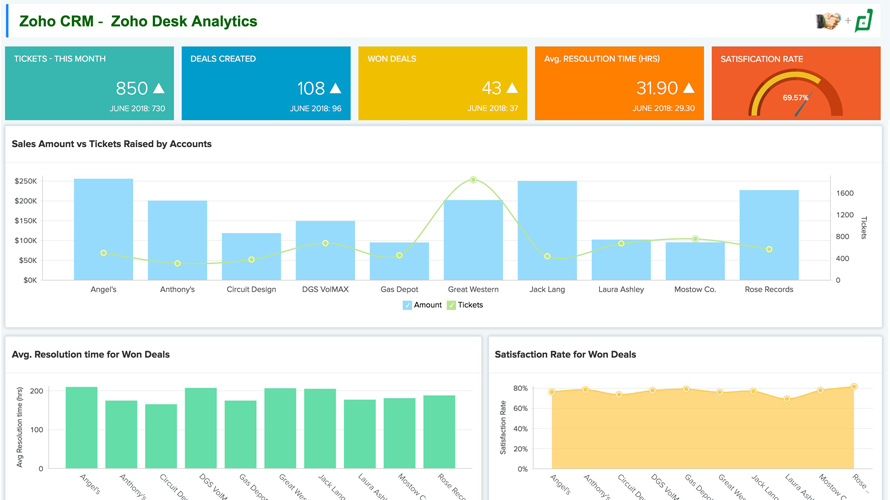890x500 pixels.
Task: Click the Zoho CRM - Zoho Desk Analytics title
Action: click(x=138, y=21)
